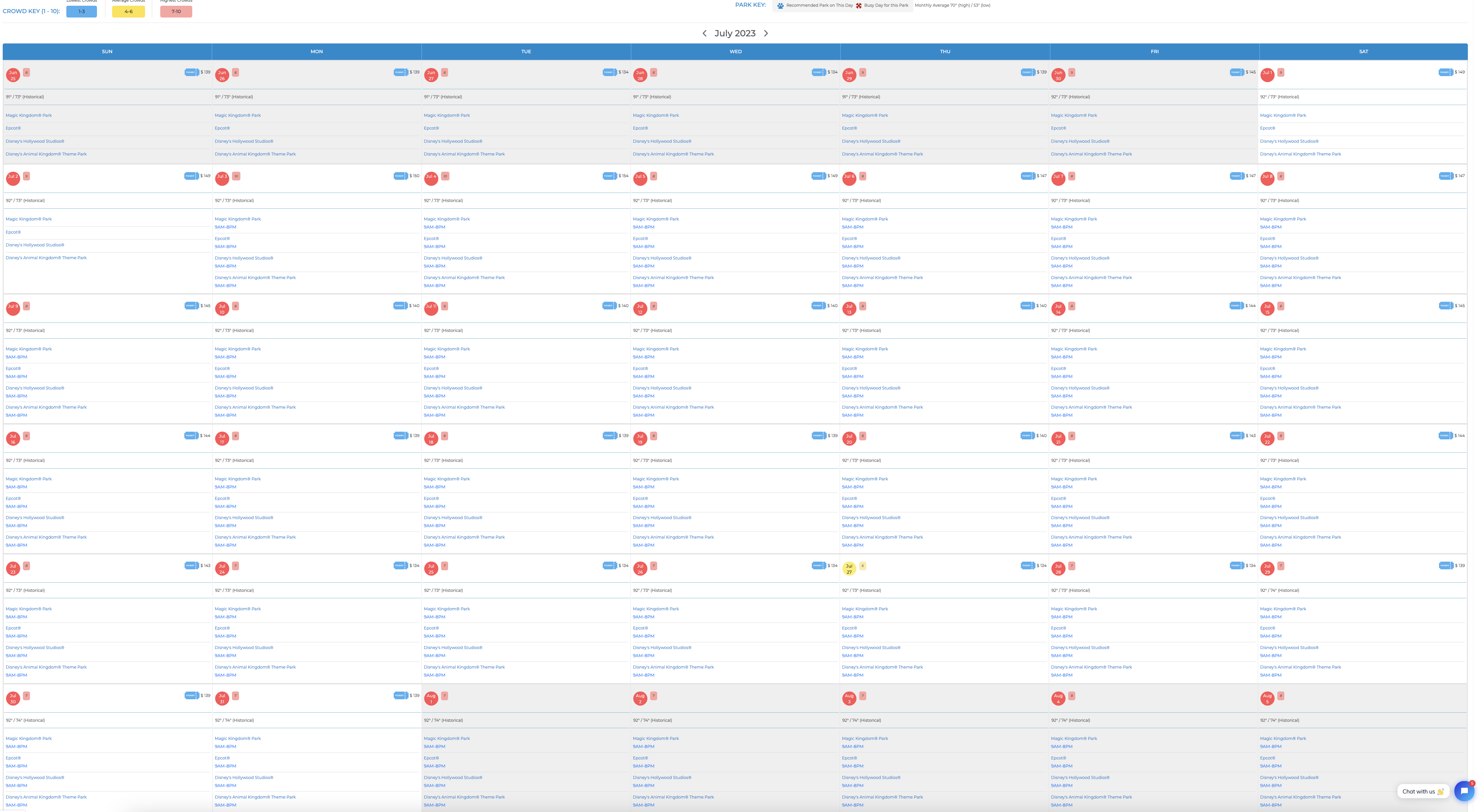
Task: Click the 'CROWD KEY (1 - 10):' label
Action: coord(31,11)
